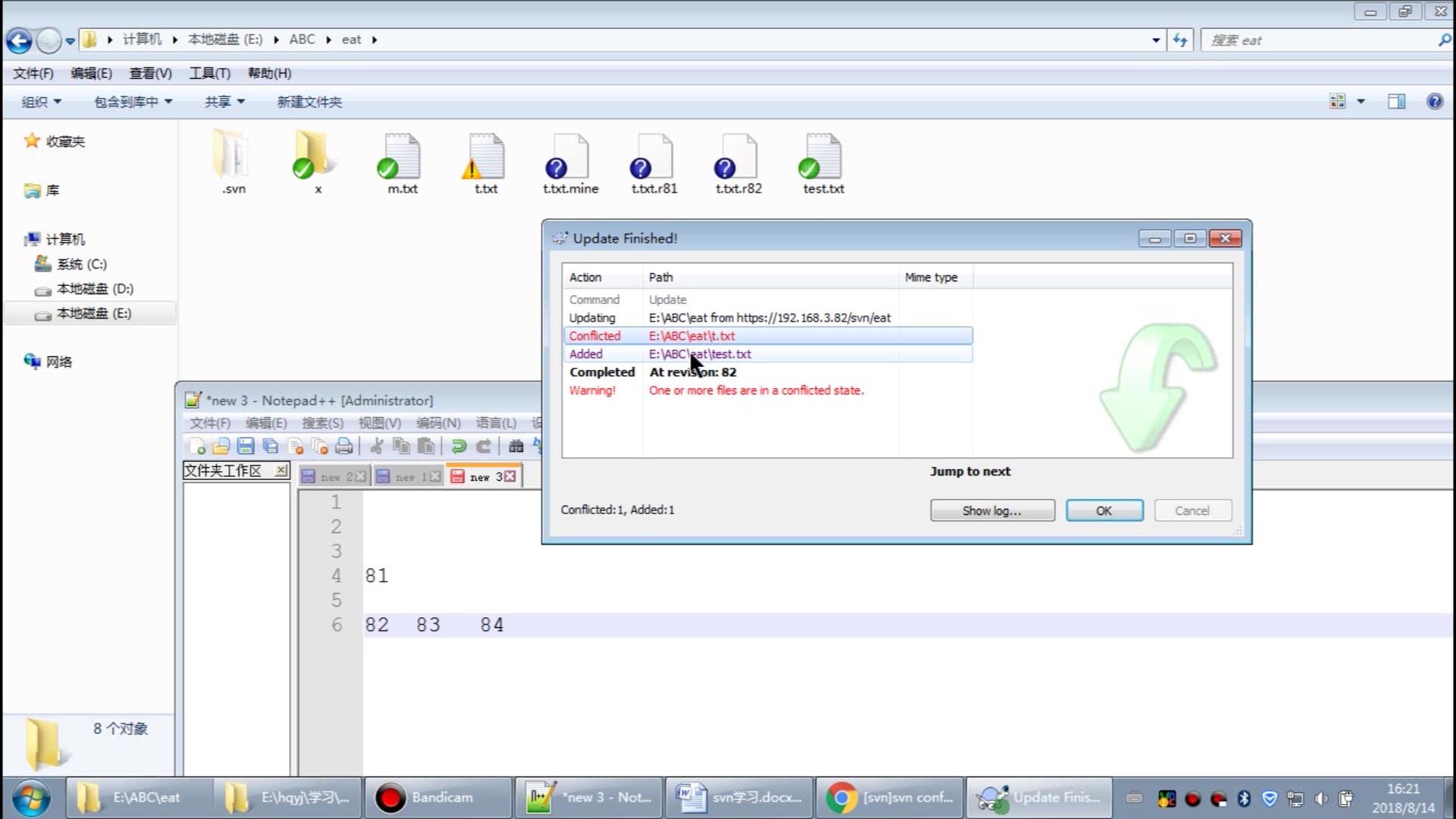The width and height of the screenshot is (1456, 819).
Task: Toggle the Explorer preview pane button
Action: [1396, 102]
